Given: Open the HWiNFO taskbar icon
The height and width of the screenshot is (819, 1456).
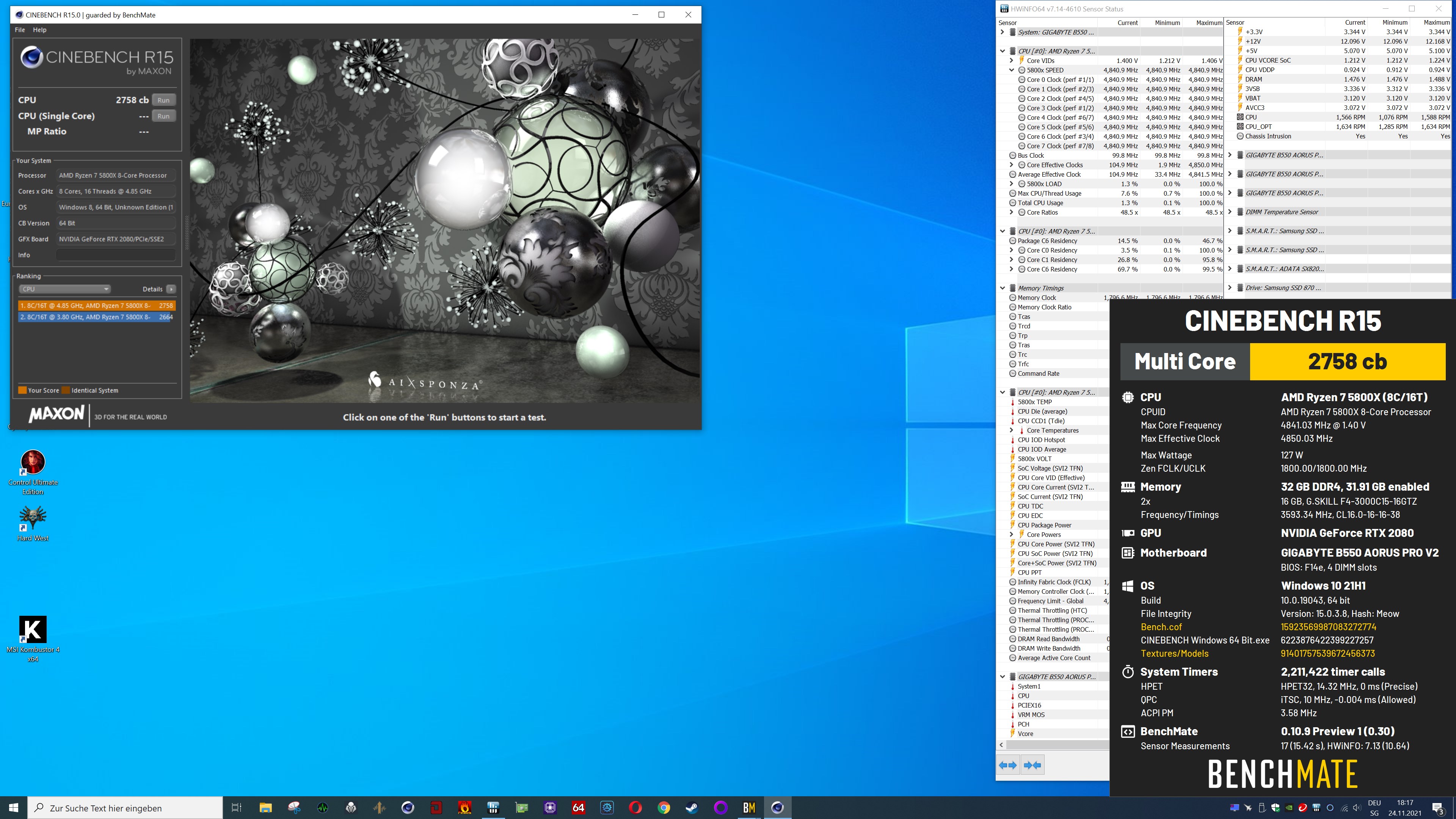Looking at the screenshot, I should click(x=493, y=808).
